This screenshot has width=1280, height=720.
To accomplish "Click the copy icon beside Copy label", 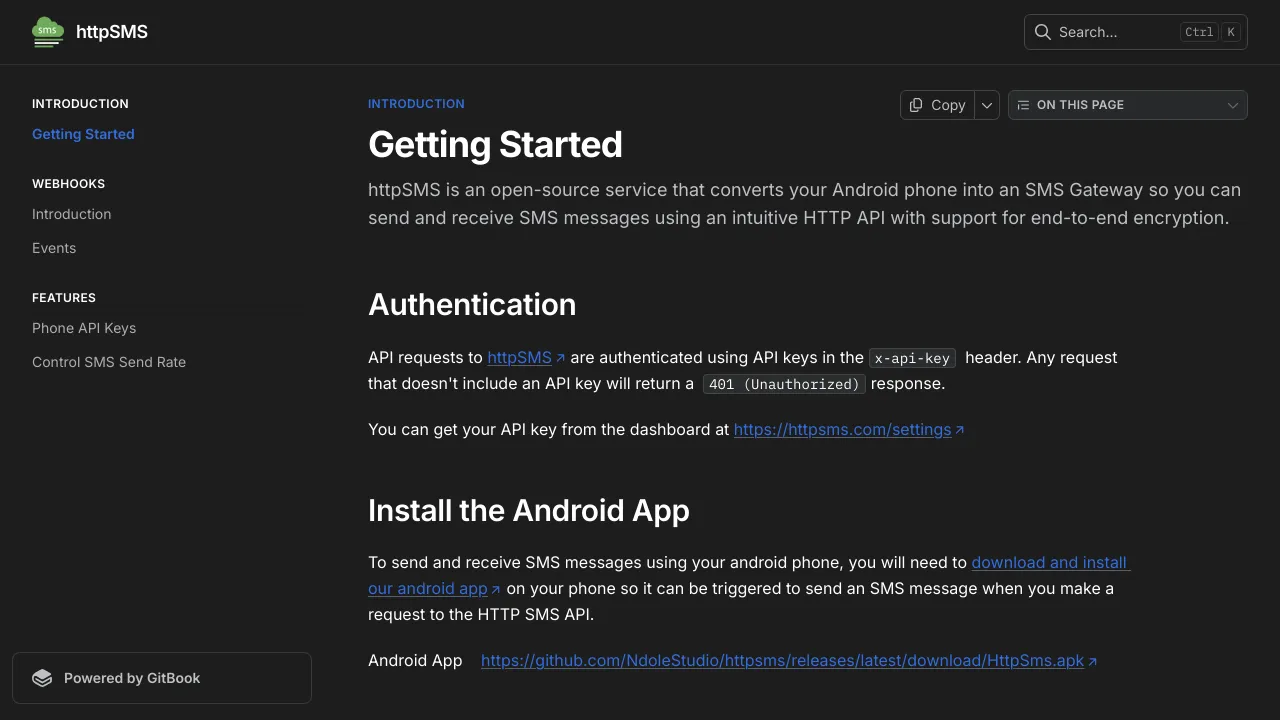I will click(x=916, y=105).
